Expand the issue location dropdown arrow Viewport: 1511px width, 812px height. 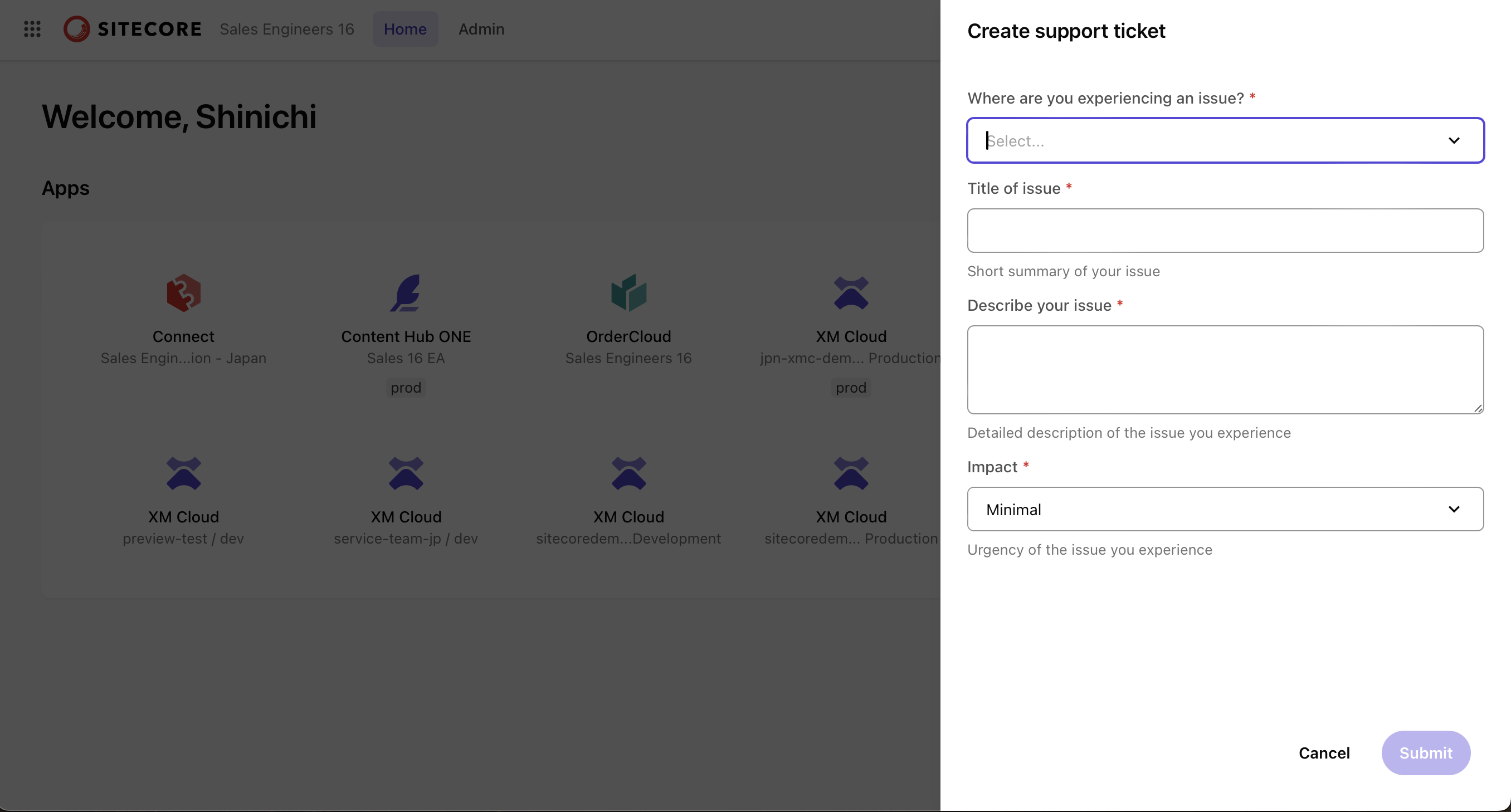pos(1454,141)
